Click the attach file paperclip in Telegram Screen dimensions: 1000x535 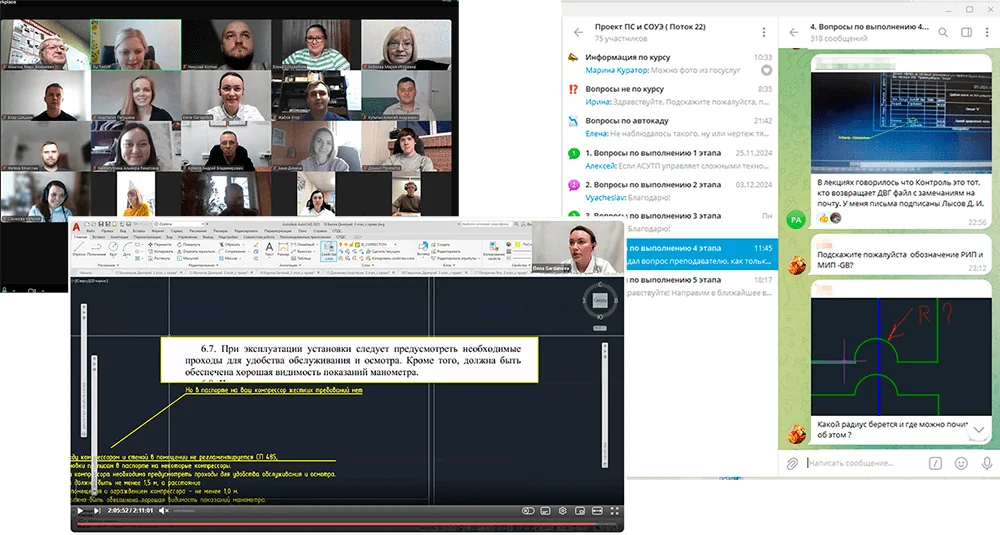tap(792, 464)
